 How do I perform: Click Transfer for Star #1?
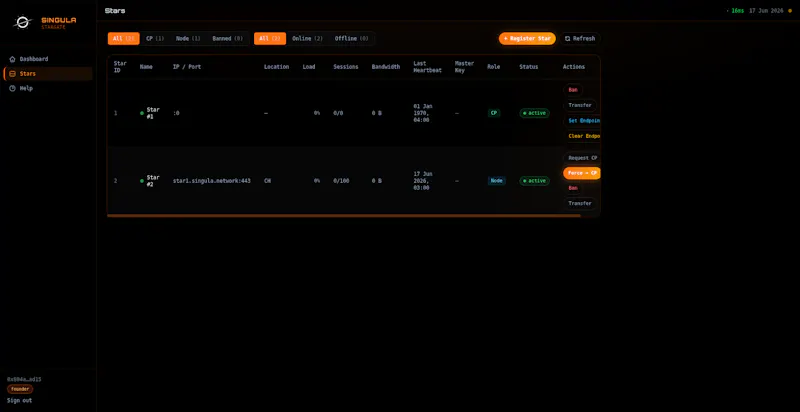(580, 106)
